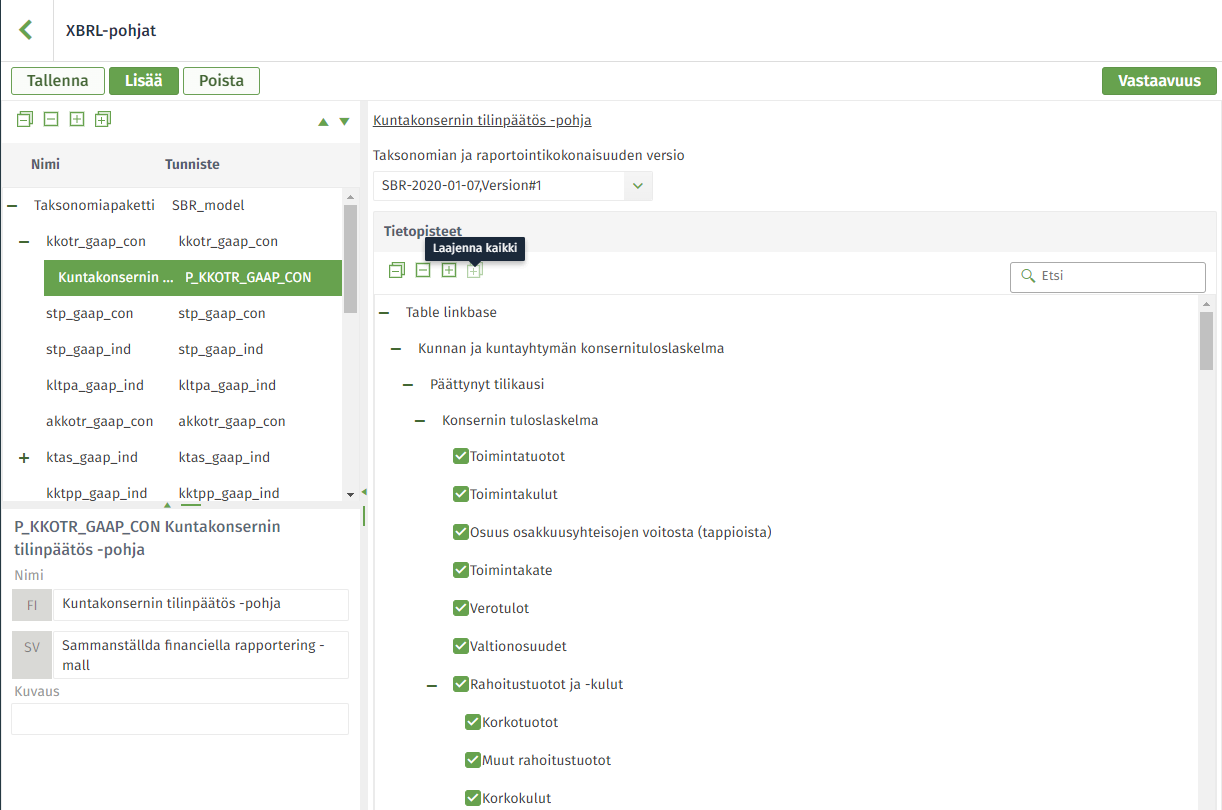
Task: Click the Tallenna button
Action: tap(57, 81)
